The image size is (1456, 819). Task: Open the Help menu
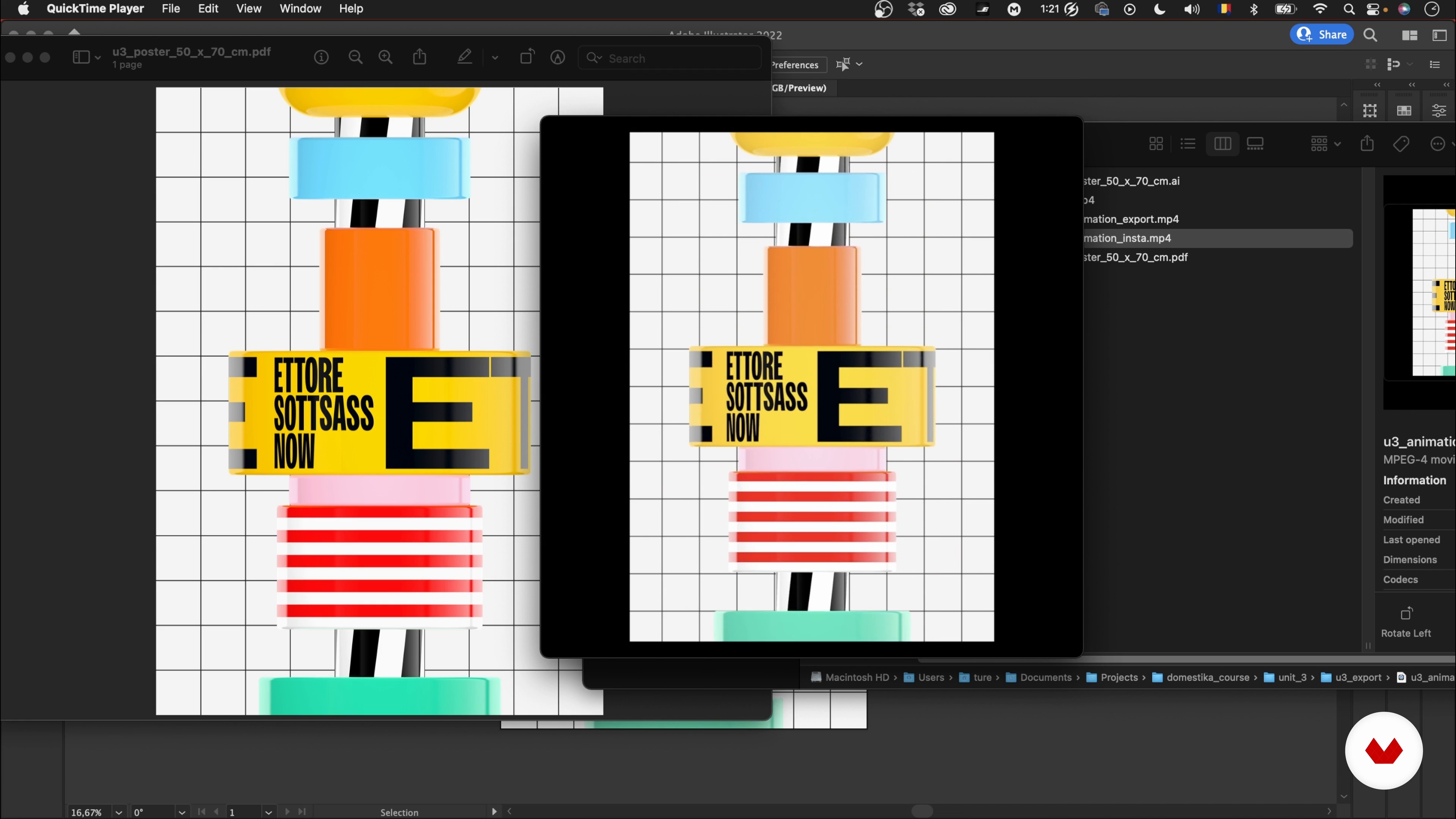click(x=351, y=8)
